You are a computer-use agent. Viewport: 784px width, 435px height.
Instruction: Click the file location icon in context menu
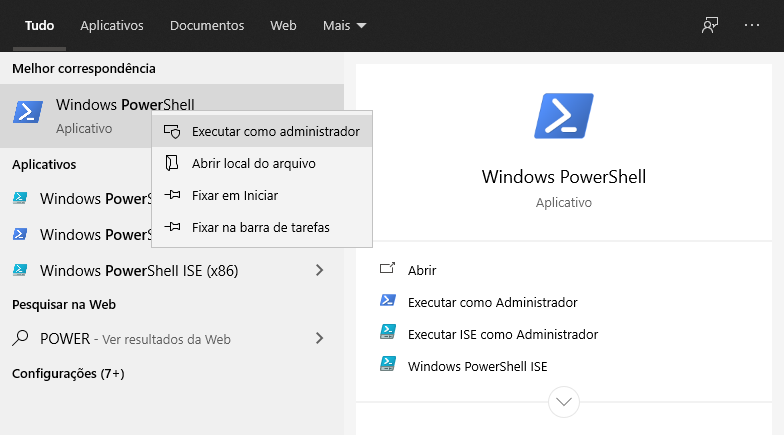[172, 163]
